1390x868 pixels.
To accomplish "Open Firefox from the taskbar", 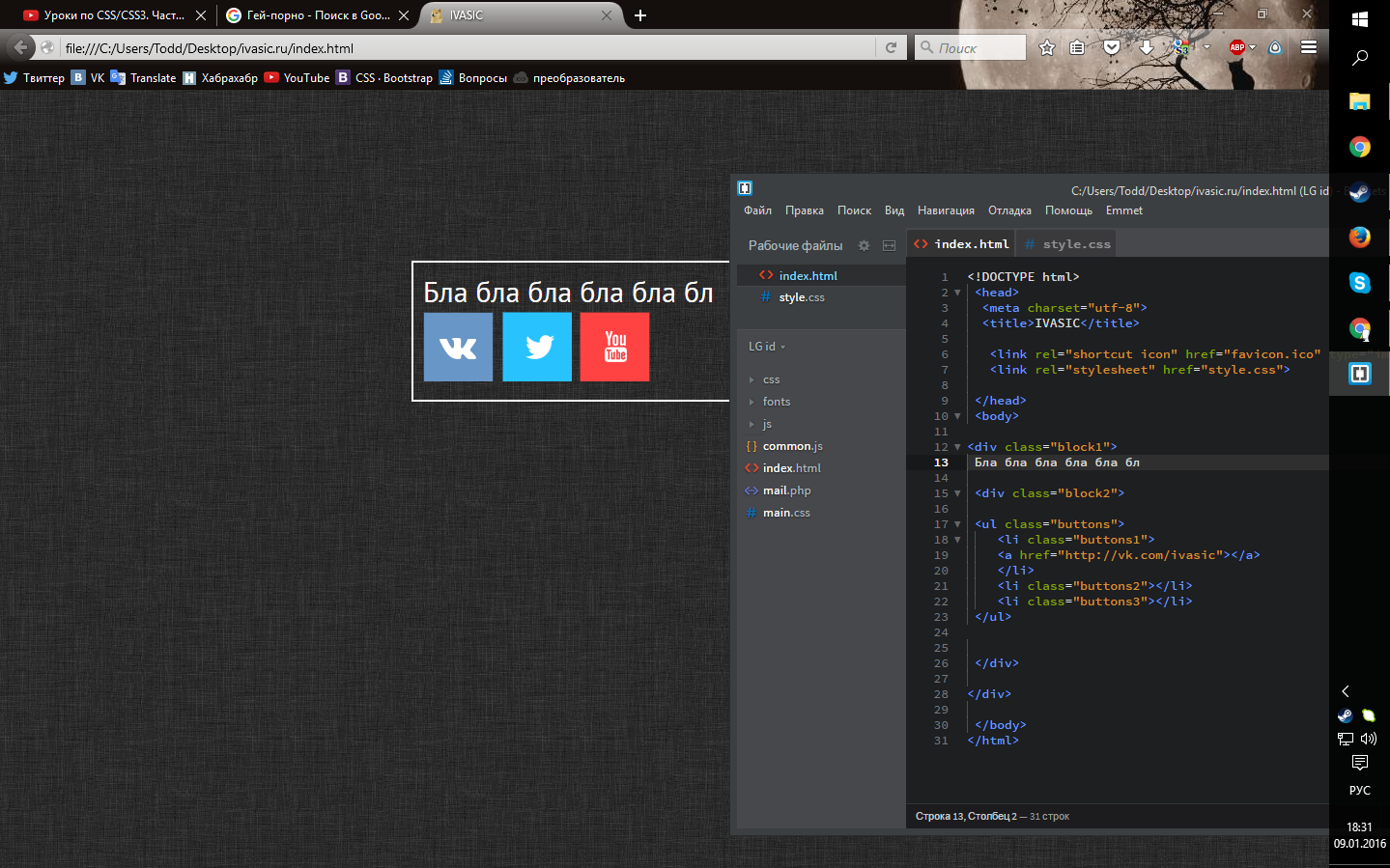I will click(x=1360, y=237).
